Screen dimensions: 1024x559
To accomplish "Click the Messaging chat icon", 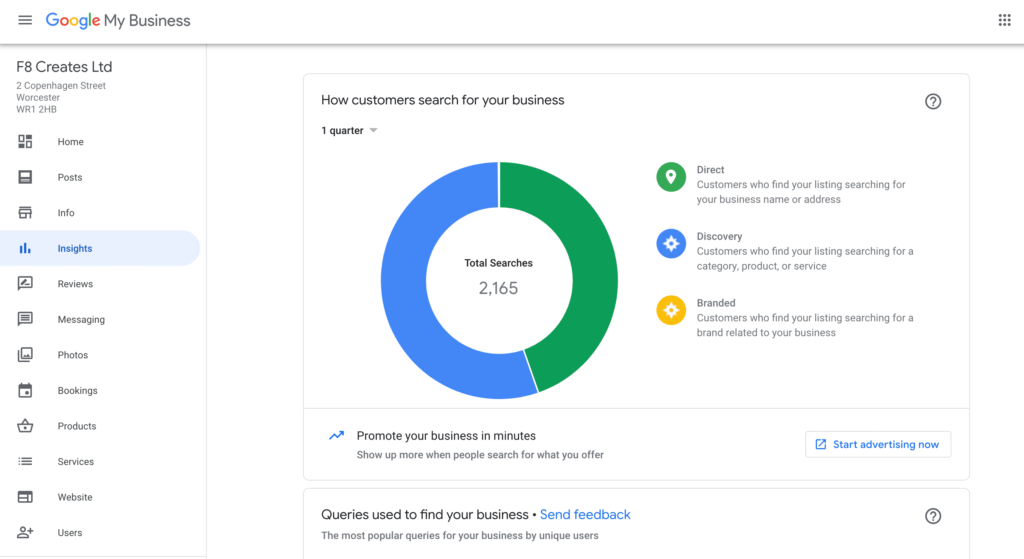I will [25, 319].
